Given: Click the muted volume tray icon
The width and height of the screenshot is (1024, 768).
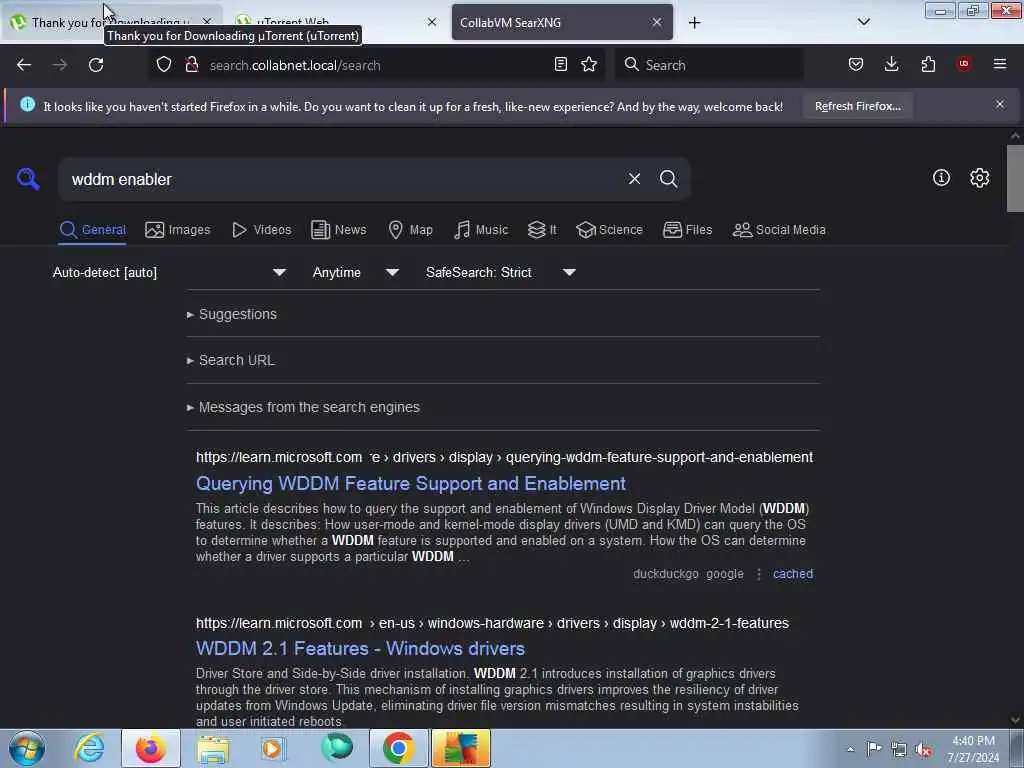Looking at the screenshot, I should click(x=923, y=749).
